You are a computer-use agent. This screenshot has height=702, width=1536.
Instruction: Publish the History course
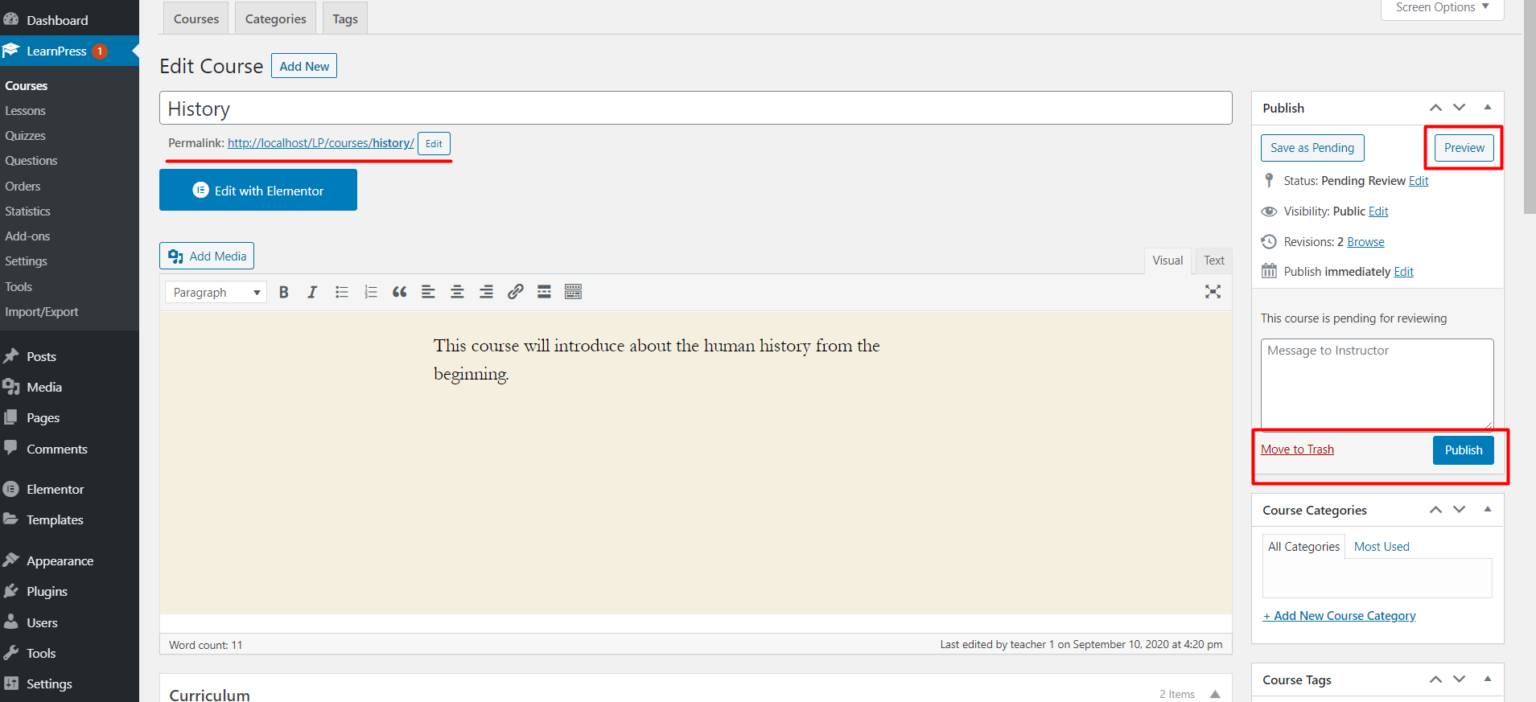coord(1463,450)
